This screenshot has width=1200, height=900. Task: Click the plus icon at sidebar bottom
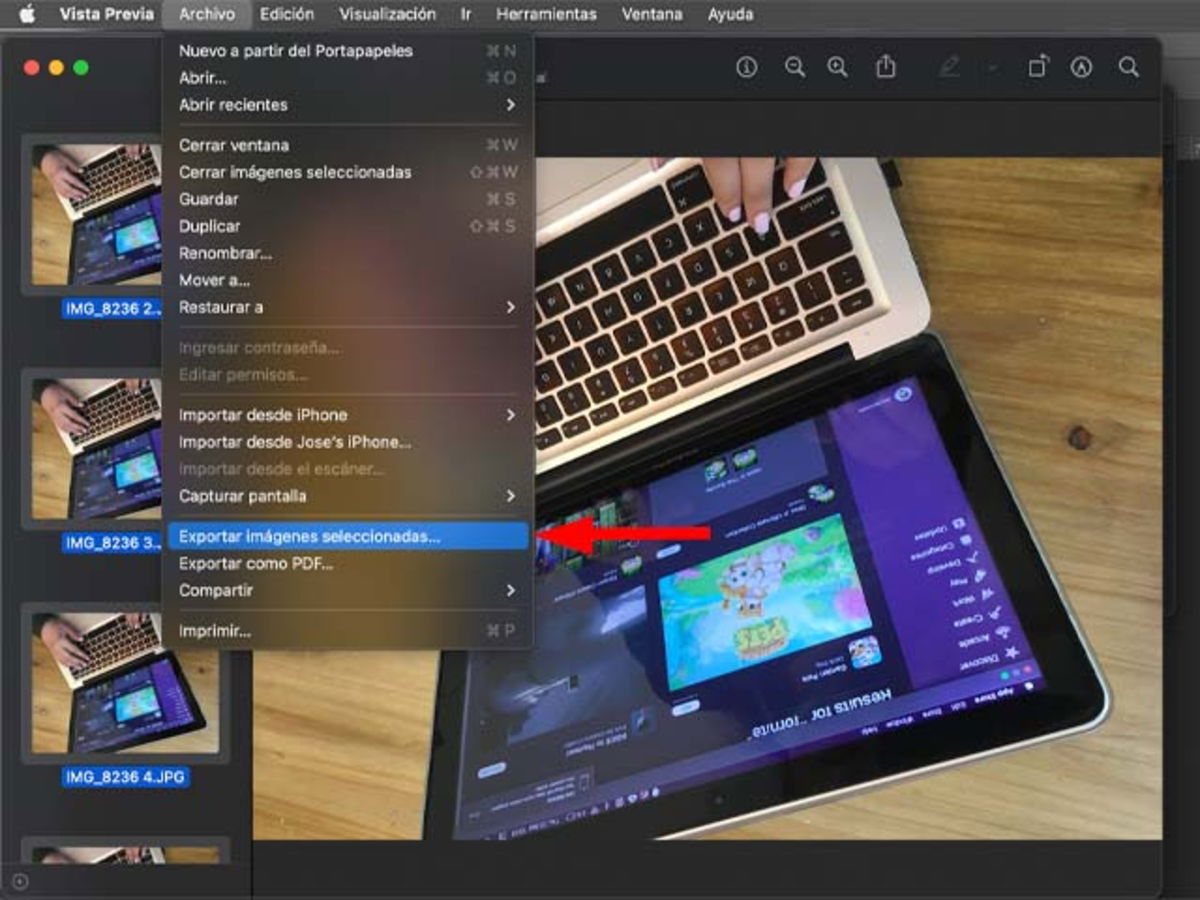(x=20, y=881)
